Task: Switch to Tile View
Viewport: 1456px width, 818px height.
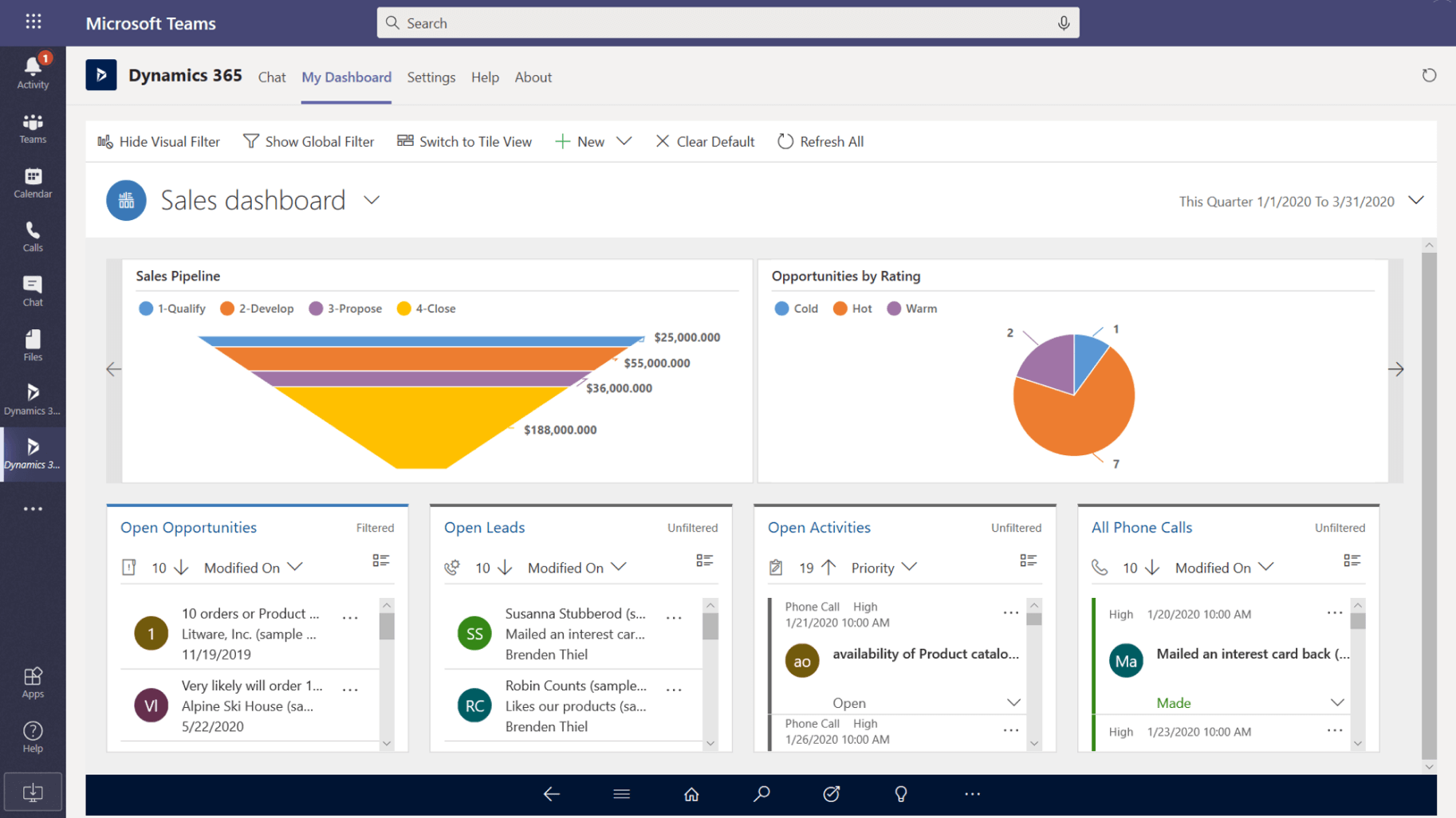Action: point(464,141)
